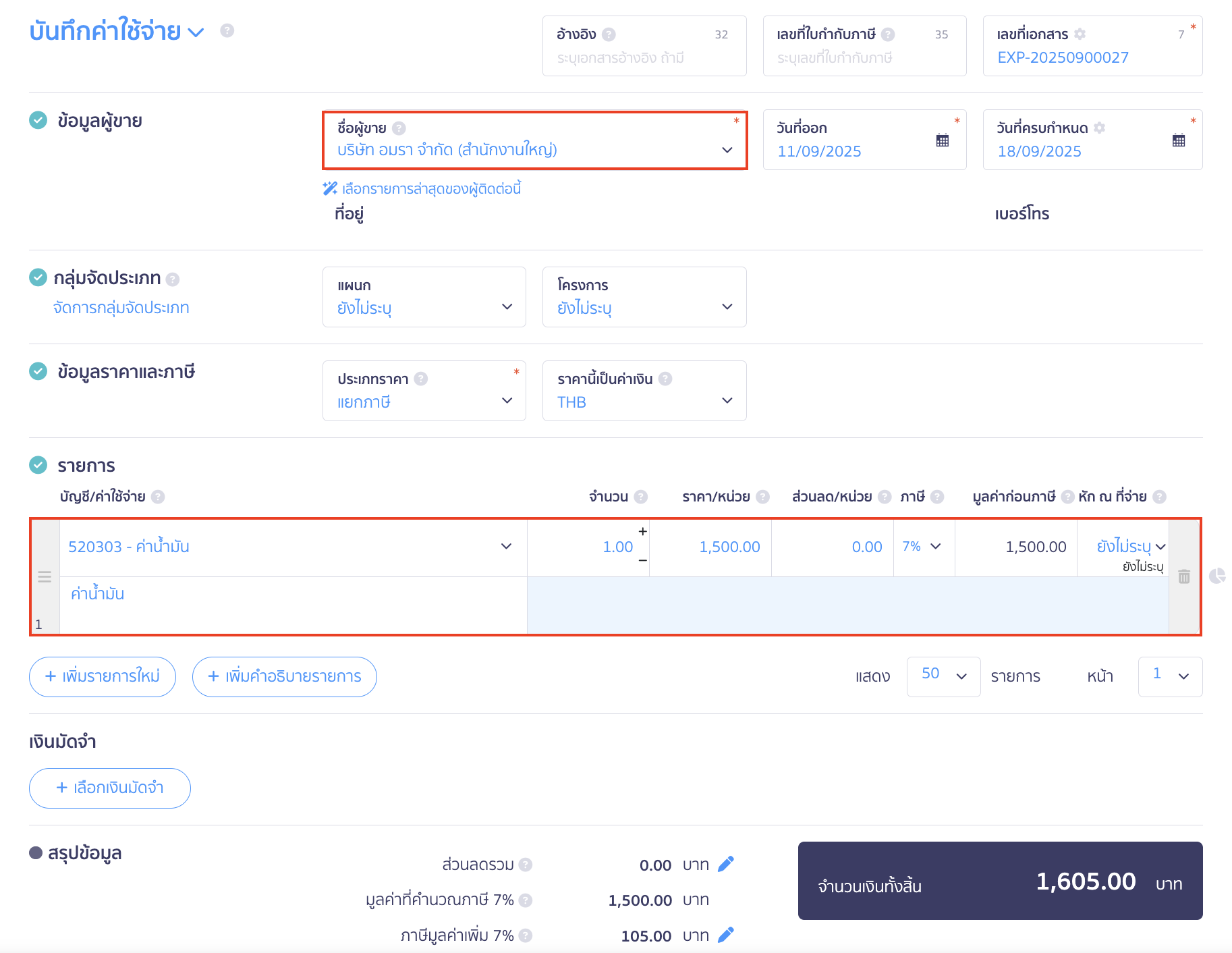Click the issue date calendar icon
Image resolution: width=1232 pixels, height=953 pixels.
(x=943, y=140)
